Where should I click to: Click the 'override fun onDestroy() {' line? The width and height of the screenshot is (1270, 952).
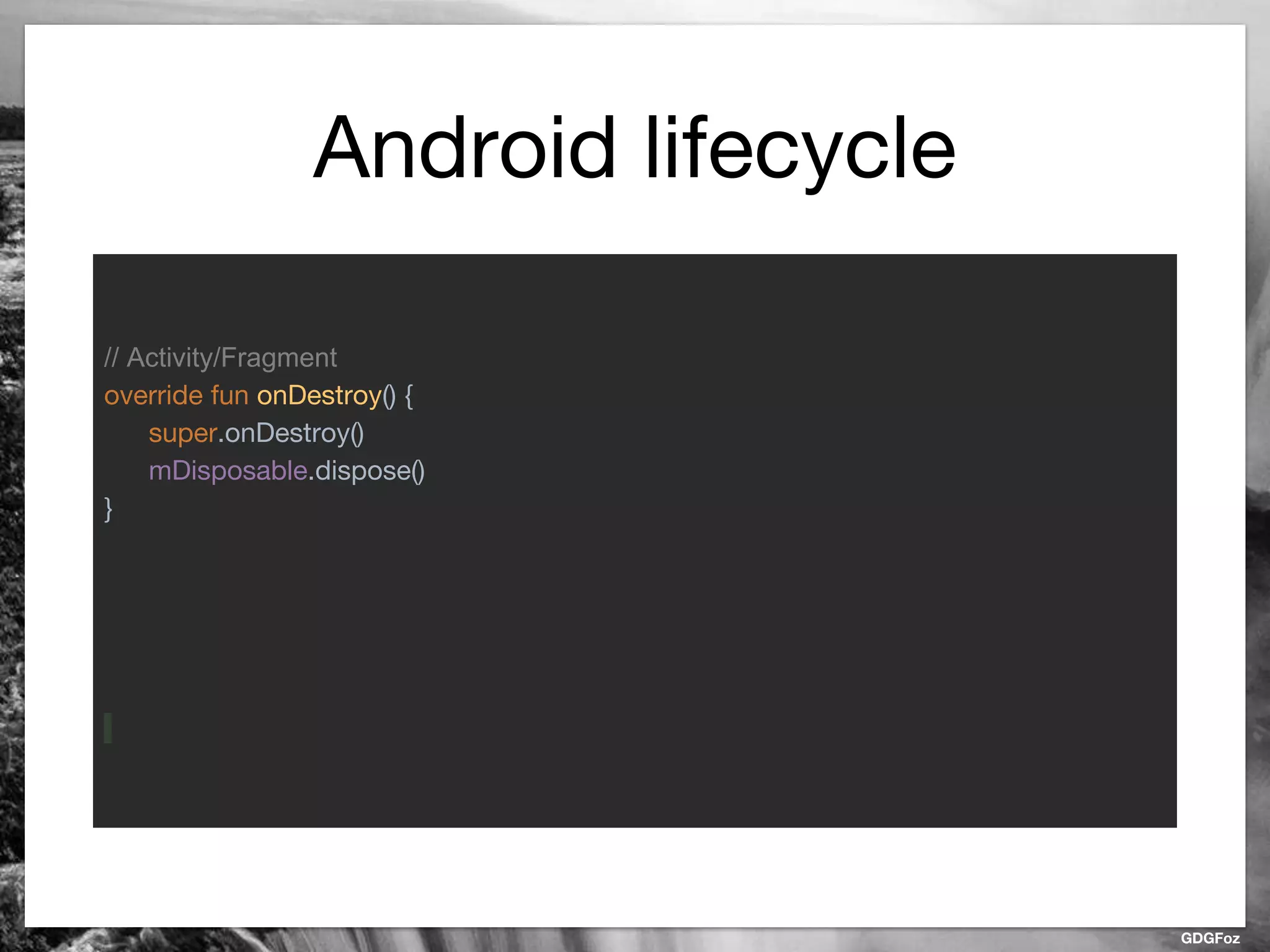[259, 395]
